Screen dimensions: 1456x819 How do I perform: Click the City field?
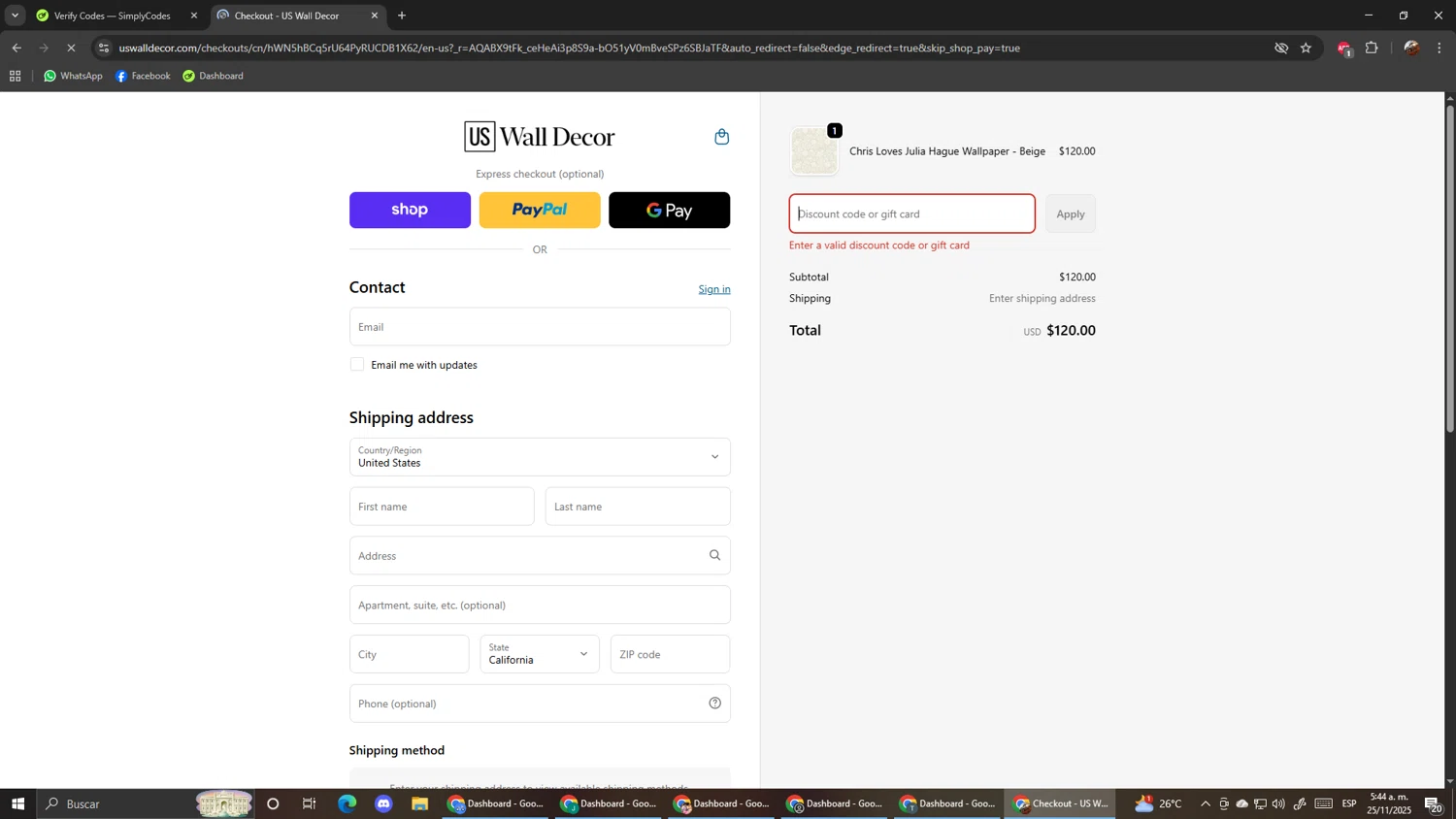point(409,654)
